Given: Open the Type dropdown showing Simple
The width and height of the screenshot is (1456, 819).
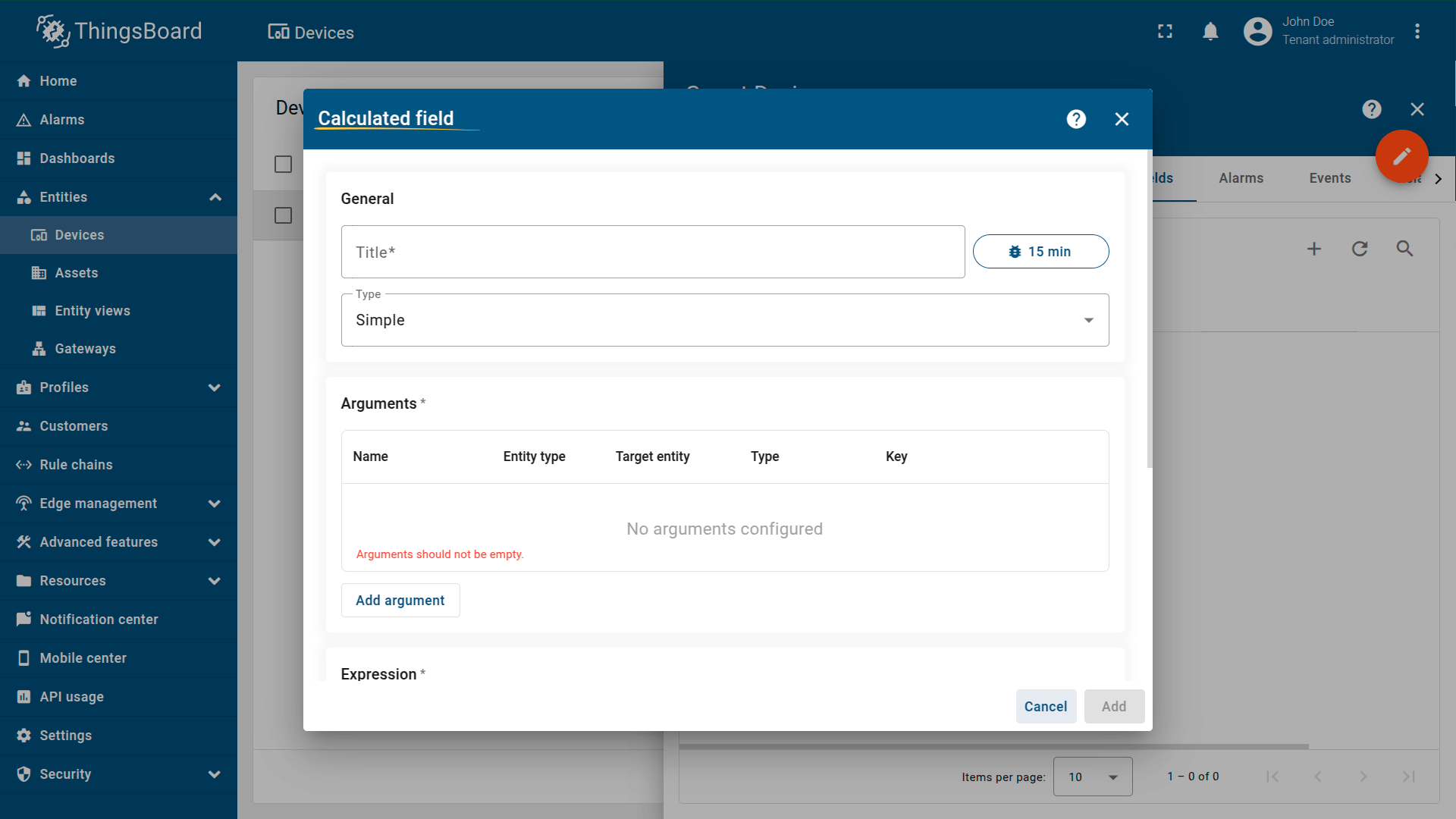Looking at the screenshot, I should 724,320.
